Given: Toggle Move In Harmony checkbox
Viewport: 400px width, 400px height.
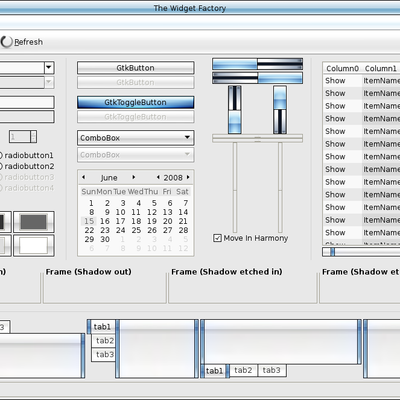Looking at the screenshot, I should 217,238.
